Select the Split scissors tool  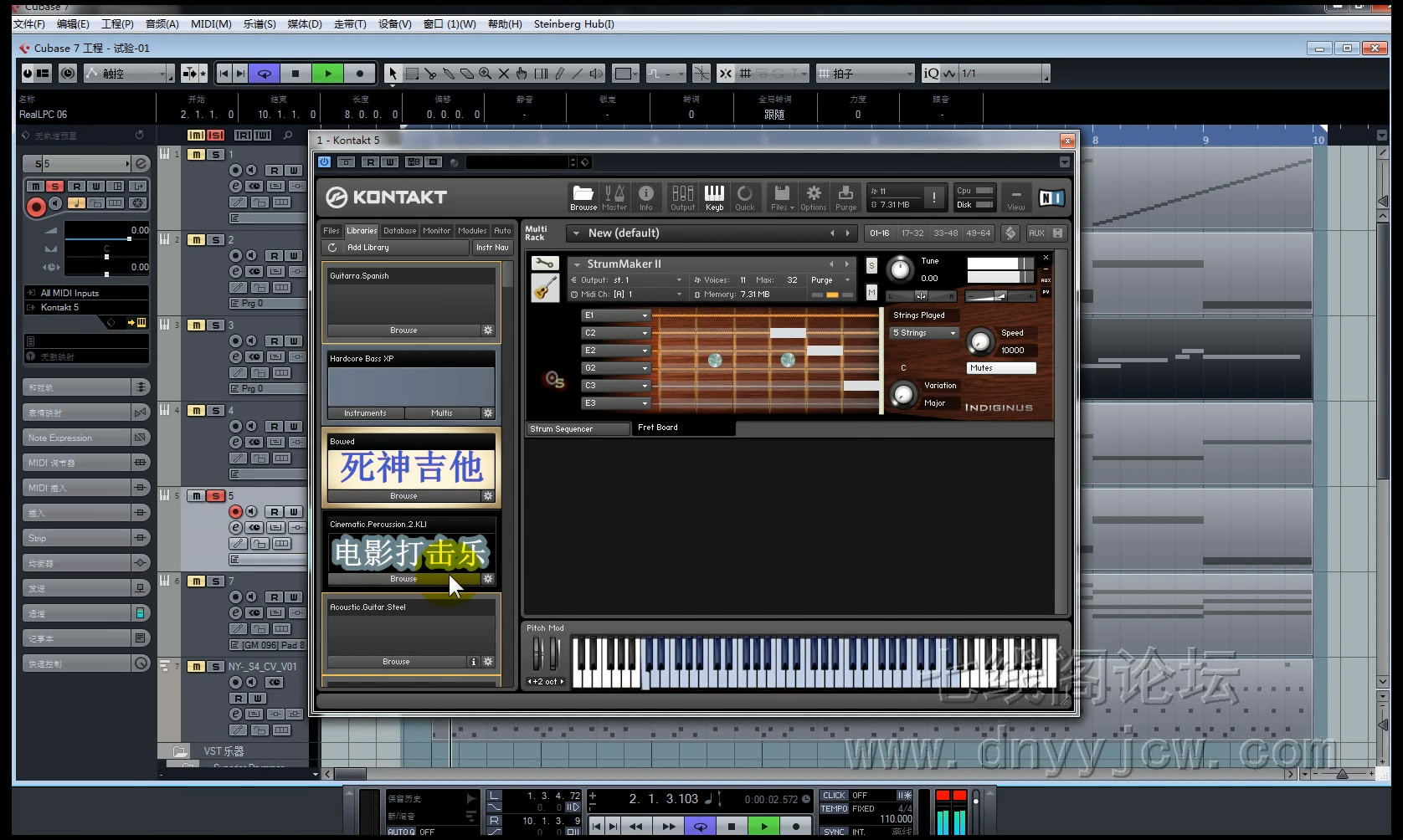430,74
